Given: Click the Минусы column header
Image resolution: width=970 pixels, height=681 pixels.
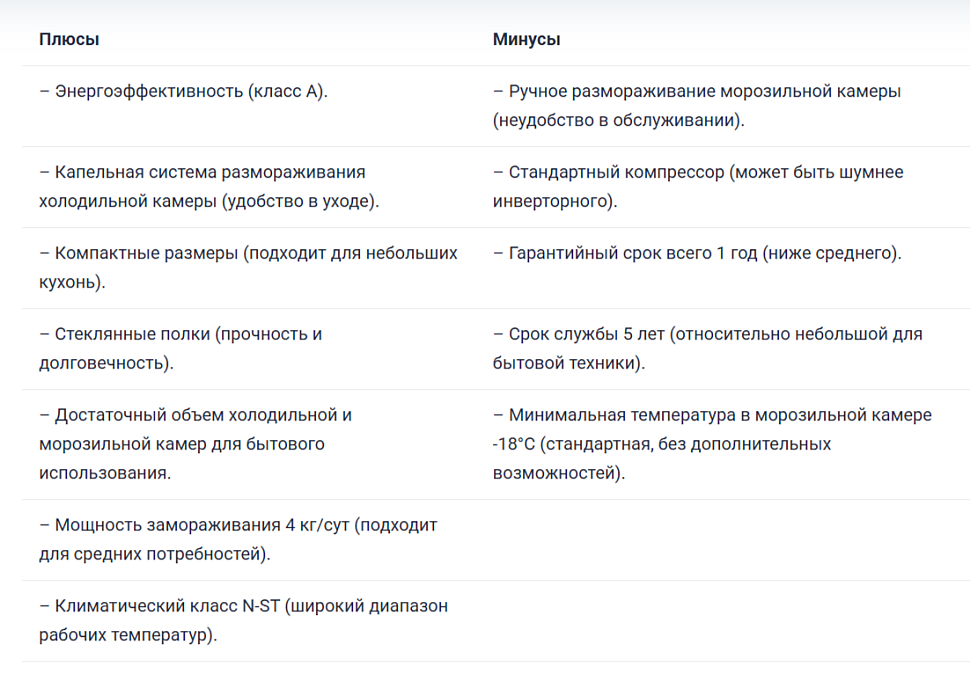Looking at the screenshot, I should tap(526, 39).
